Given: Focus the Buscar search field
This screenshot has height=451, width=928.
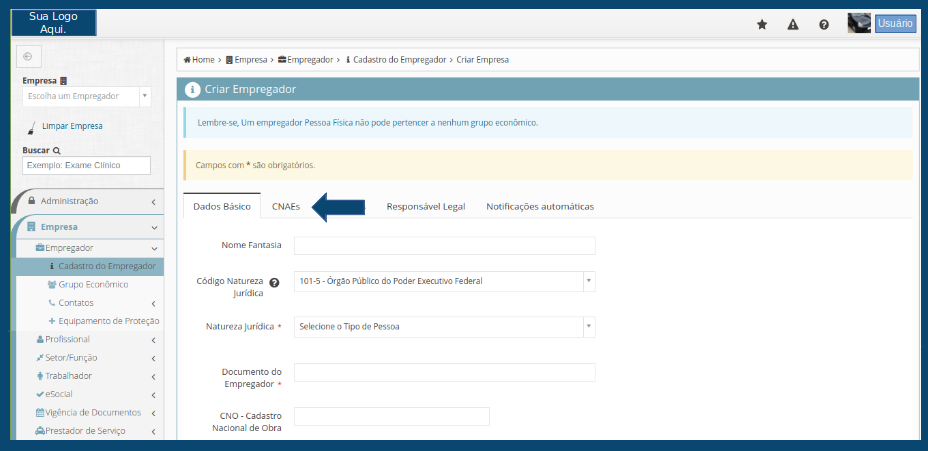Looking at the screenshot, I should coord(86,165).
